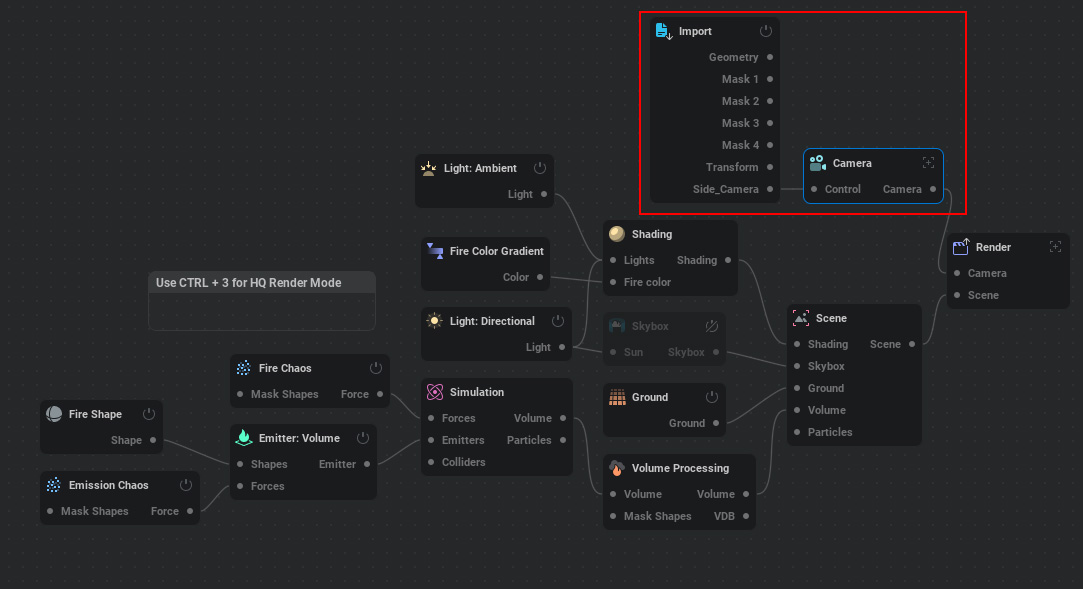Click Volume Processing Mask Shapes input port
Image resolution: width=1083 pixels, height=589 pixels.
click(x=613, y=516)
